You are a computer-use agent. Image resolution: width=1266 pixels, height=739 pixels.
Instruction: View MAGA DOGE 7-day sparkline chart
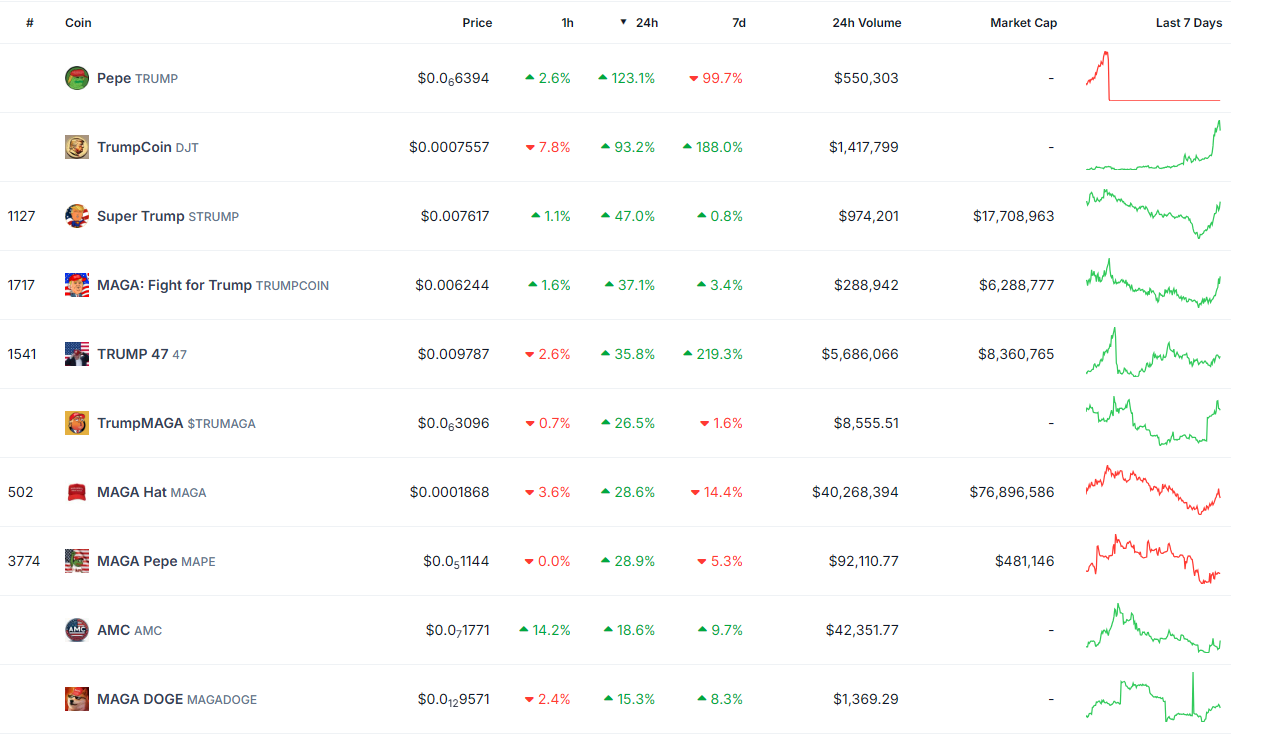pyautogui.click(x=1153, y=697)
